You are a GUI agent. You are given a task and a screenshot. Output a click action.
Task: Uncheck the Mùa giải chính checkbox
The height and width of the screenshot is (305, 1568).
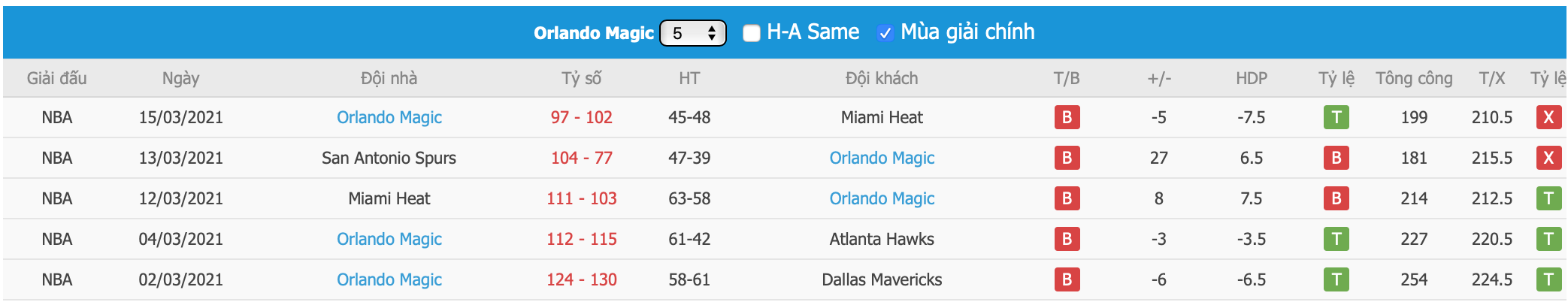pos(885,33)
